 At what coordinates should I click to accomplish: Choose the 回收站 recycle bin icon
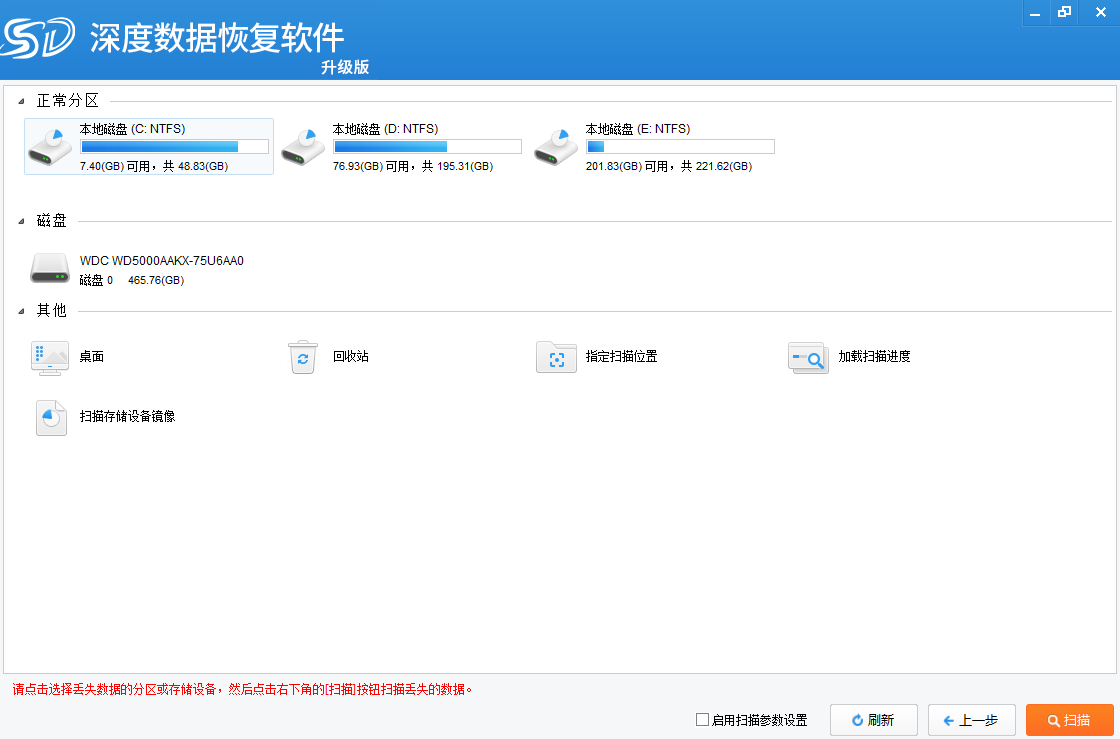303,357
